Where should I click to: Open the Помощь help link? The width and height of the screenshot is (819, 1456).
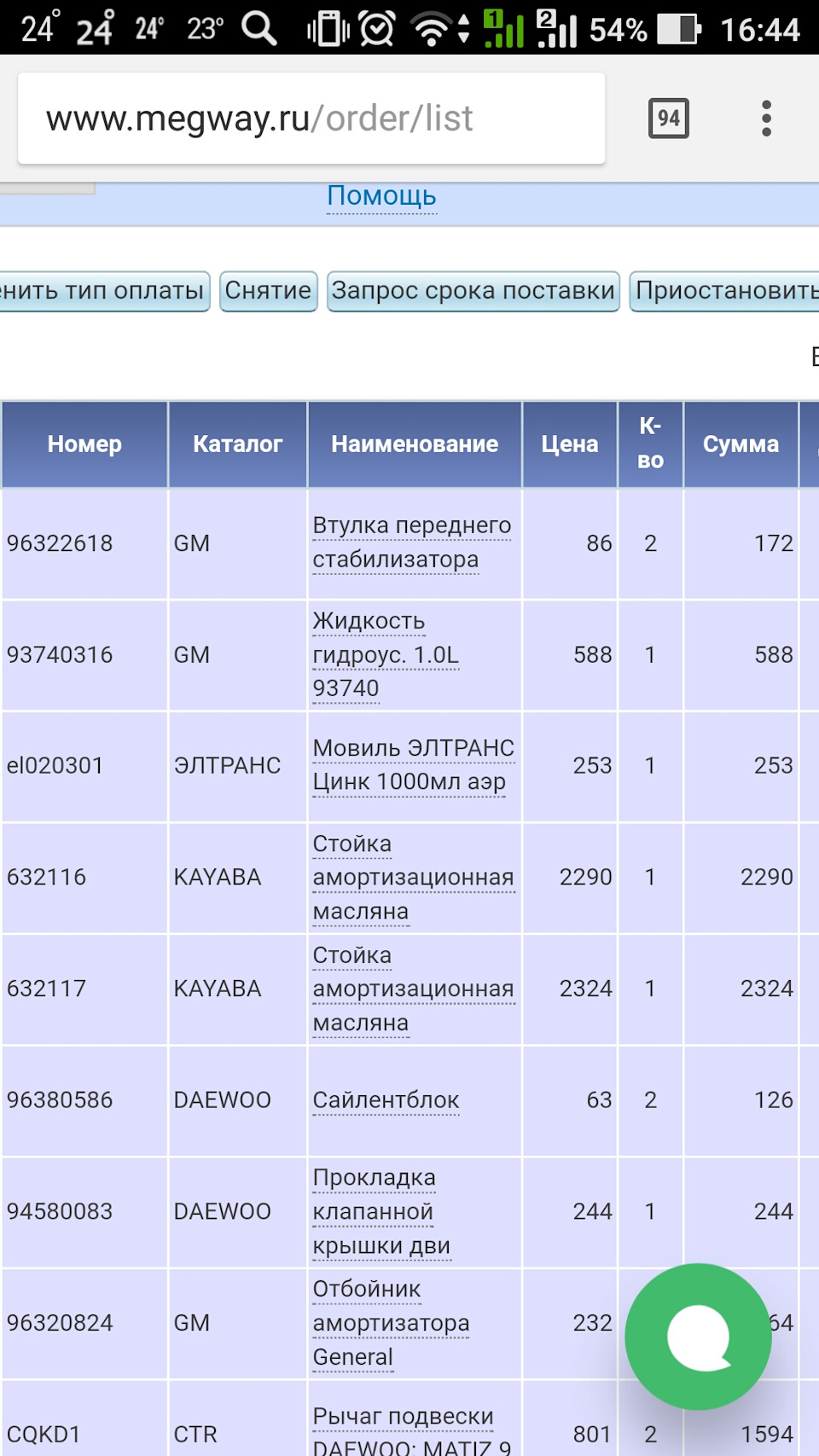click(x=381, y=196)
